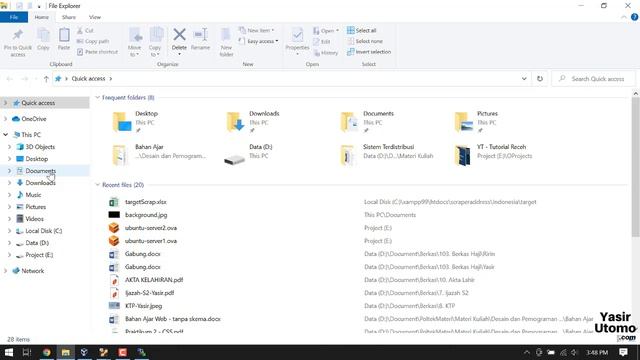Collapse the Frequent folders section
The width and height of the screenshot is (640, 360).
tap(98, 98)
